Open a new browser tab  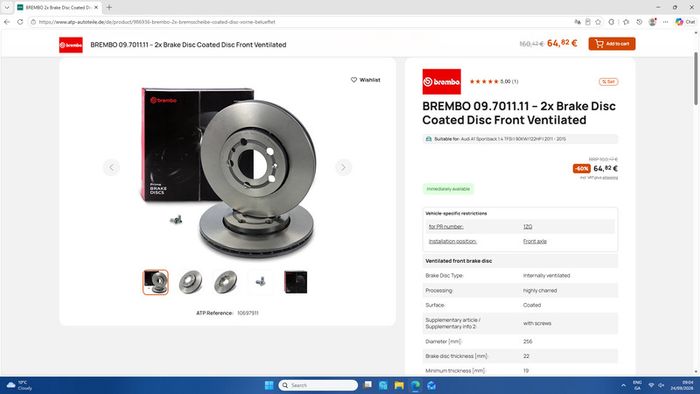tap(109, 7)
